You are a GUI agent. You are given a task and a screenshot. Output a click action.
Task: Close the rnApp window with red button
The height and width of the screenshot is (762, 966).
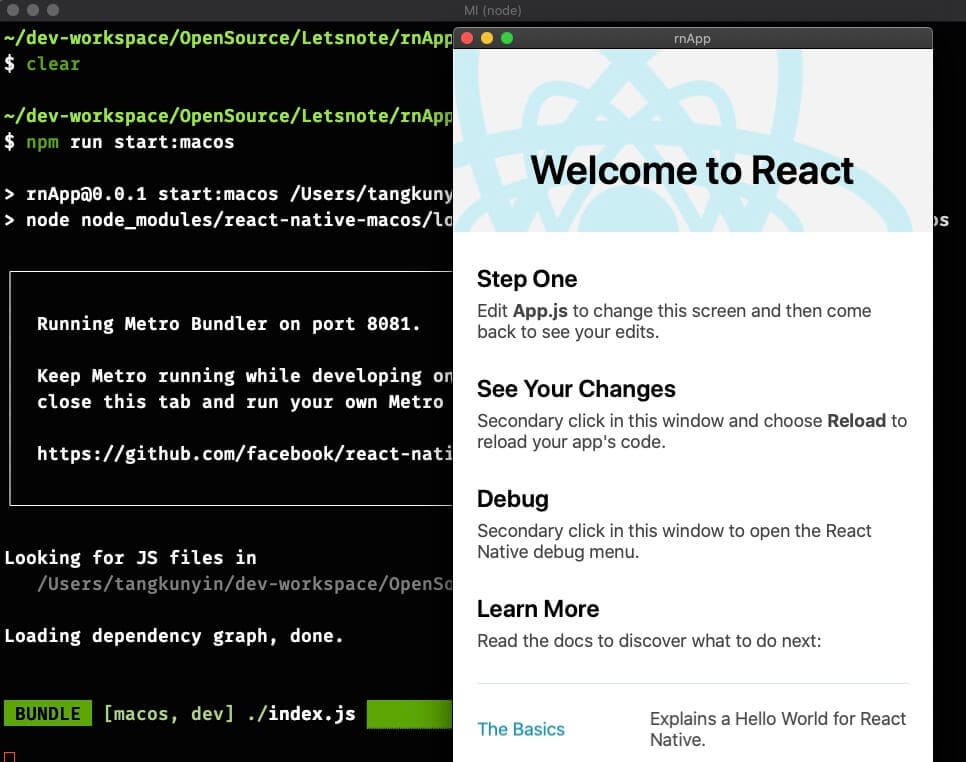tap(468, 38)
